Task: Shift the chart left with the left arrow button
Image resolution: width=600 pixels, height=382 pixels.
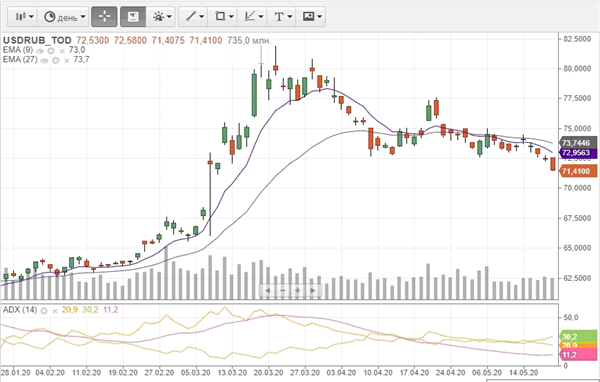Action: tap(267, 291)
